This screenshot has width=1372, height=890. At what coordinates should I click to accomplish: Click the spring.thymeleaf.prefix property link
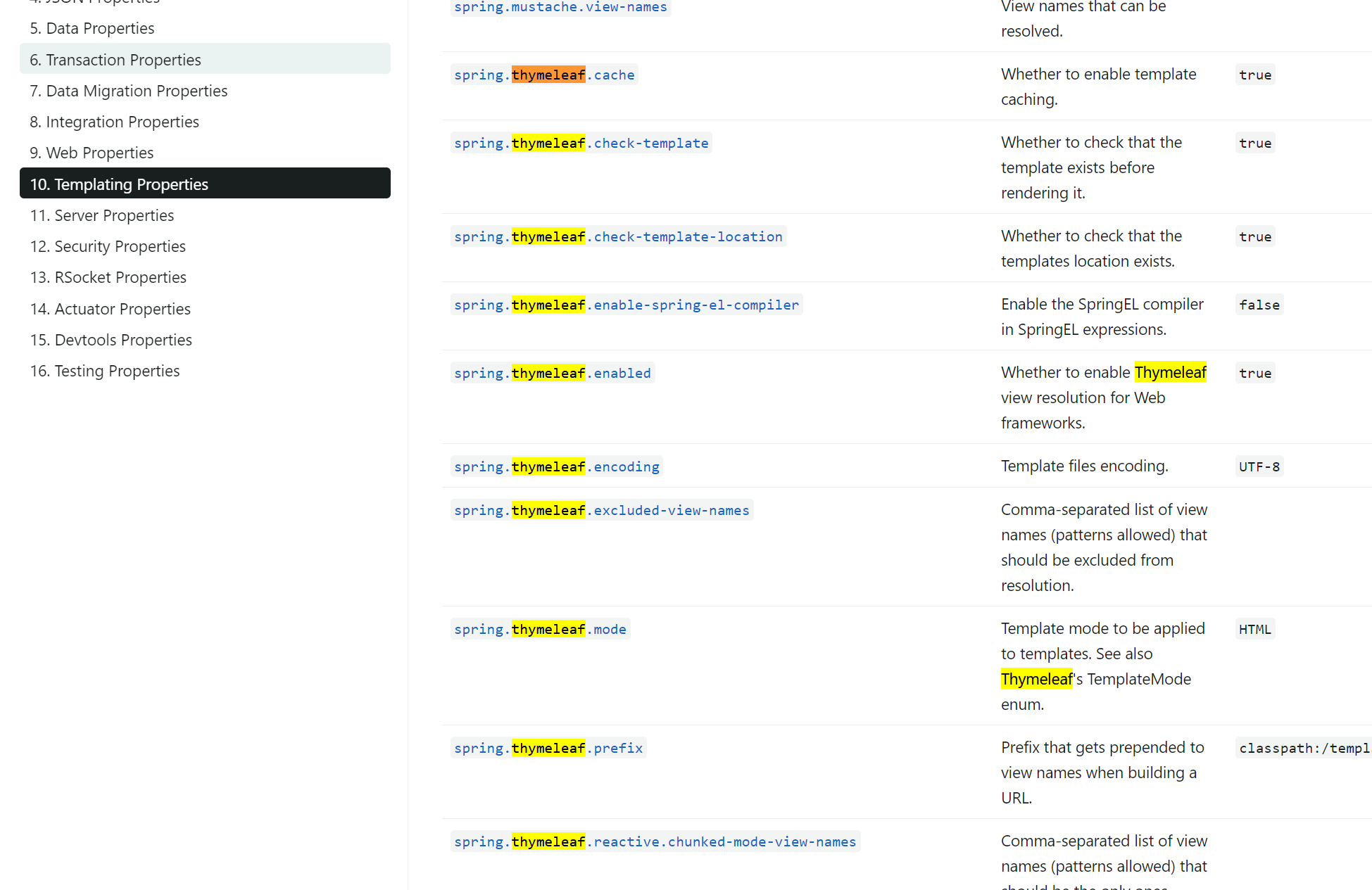click(x=548, y=748)
